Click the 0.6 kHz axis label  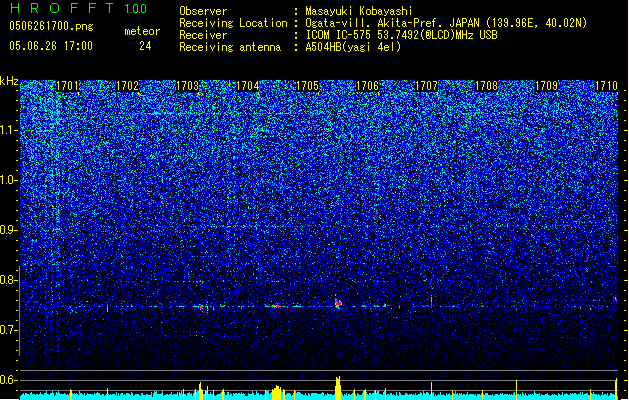9,380
